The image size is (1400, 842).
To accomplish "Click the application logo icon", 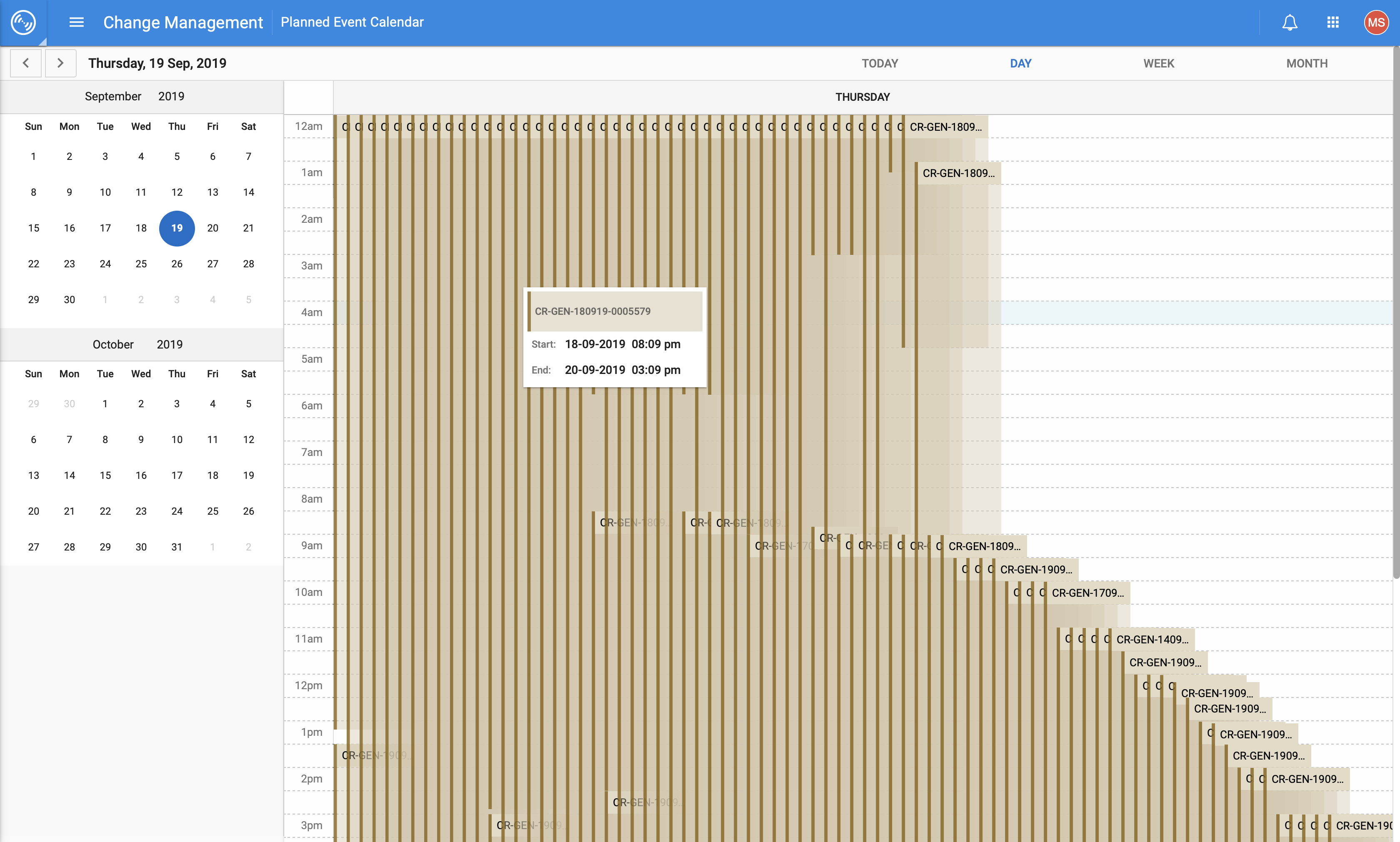I will click(x=23, y=22).
